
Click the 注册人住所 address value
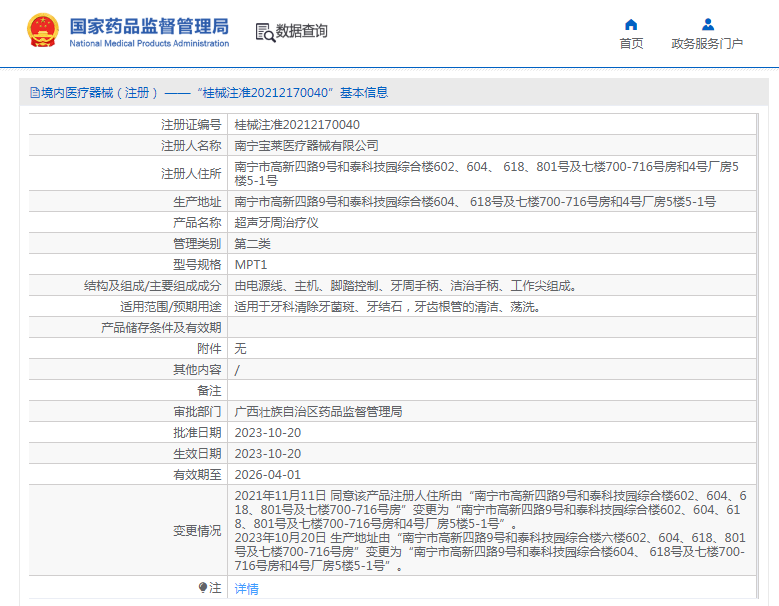click(486, 173)
